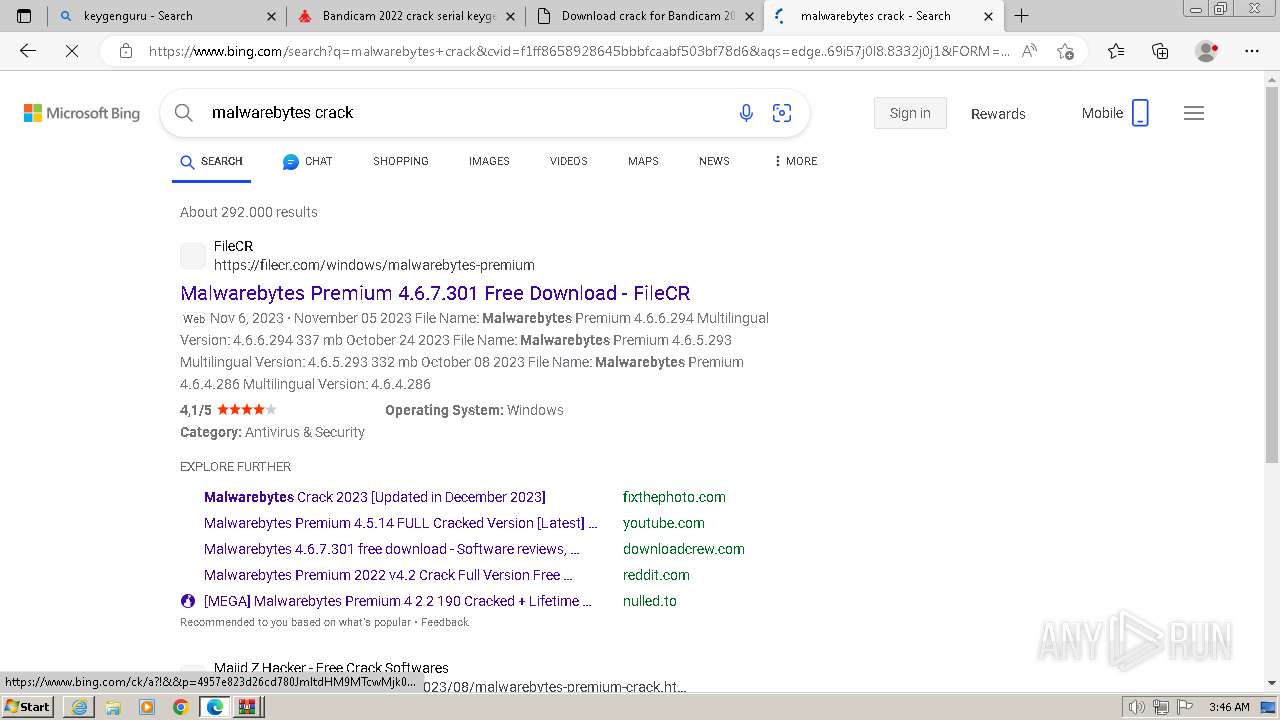
Task: Open nulled.to domain link
Action: point(649,601)
